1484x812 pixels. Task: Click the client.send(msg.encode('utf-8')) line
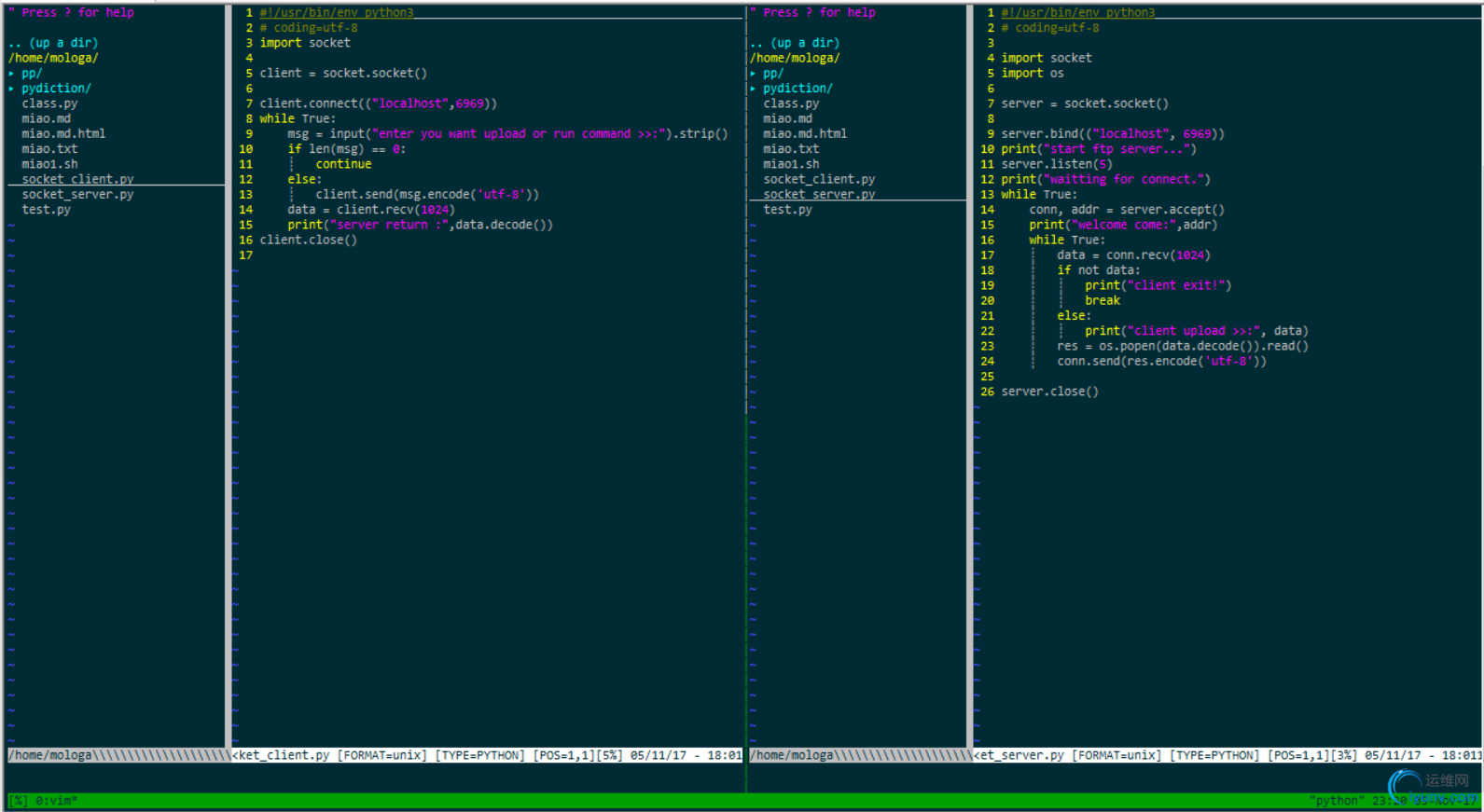[x=427, y=194]
